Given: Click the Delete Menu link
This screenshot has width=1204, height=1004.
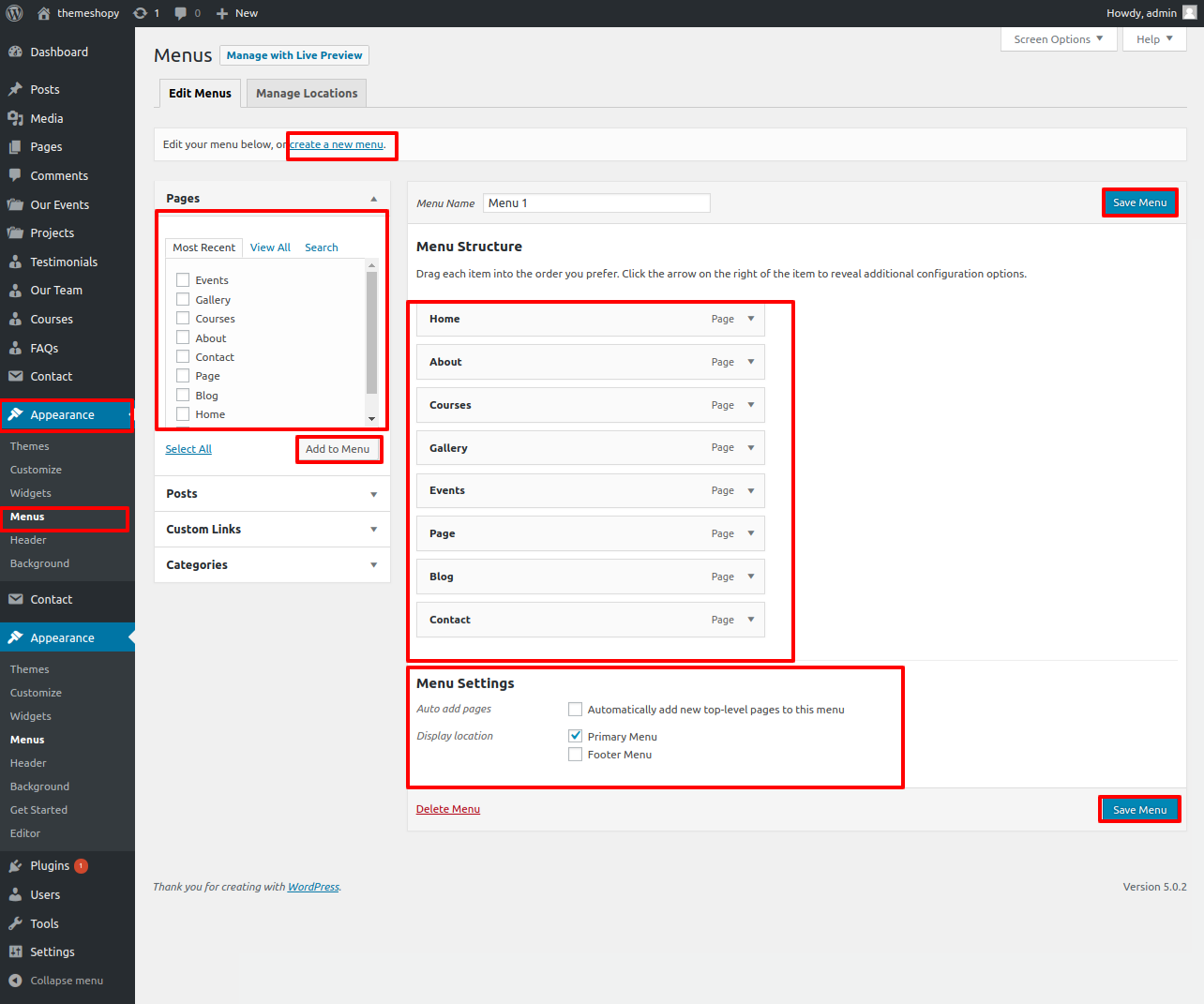Looking at the screenshot, I should click(447, 809).
